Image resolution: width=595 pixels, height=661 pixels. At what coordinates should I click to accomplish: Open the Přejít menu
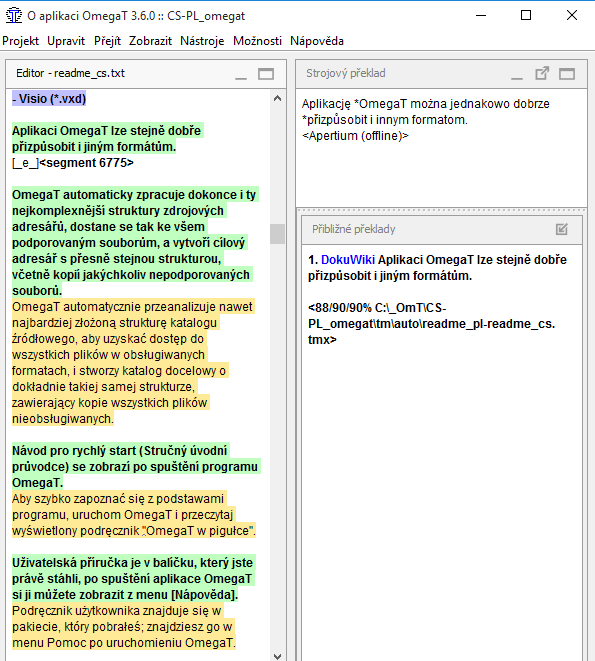pyautogui.click(x=107, y=41)
